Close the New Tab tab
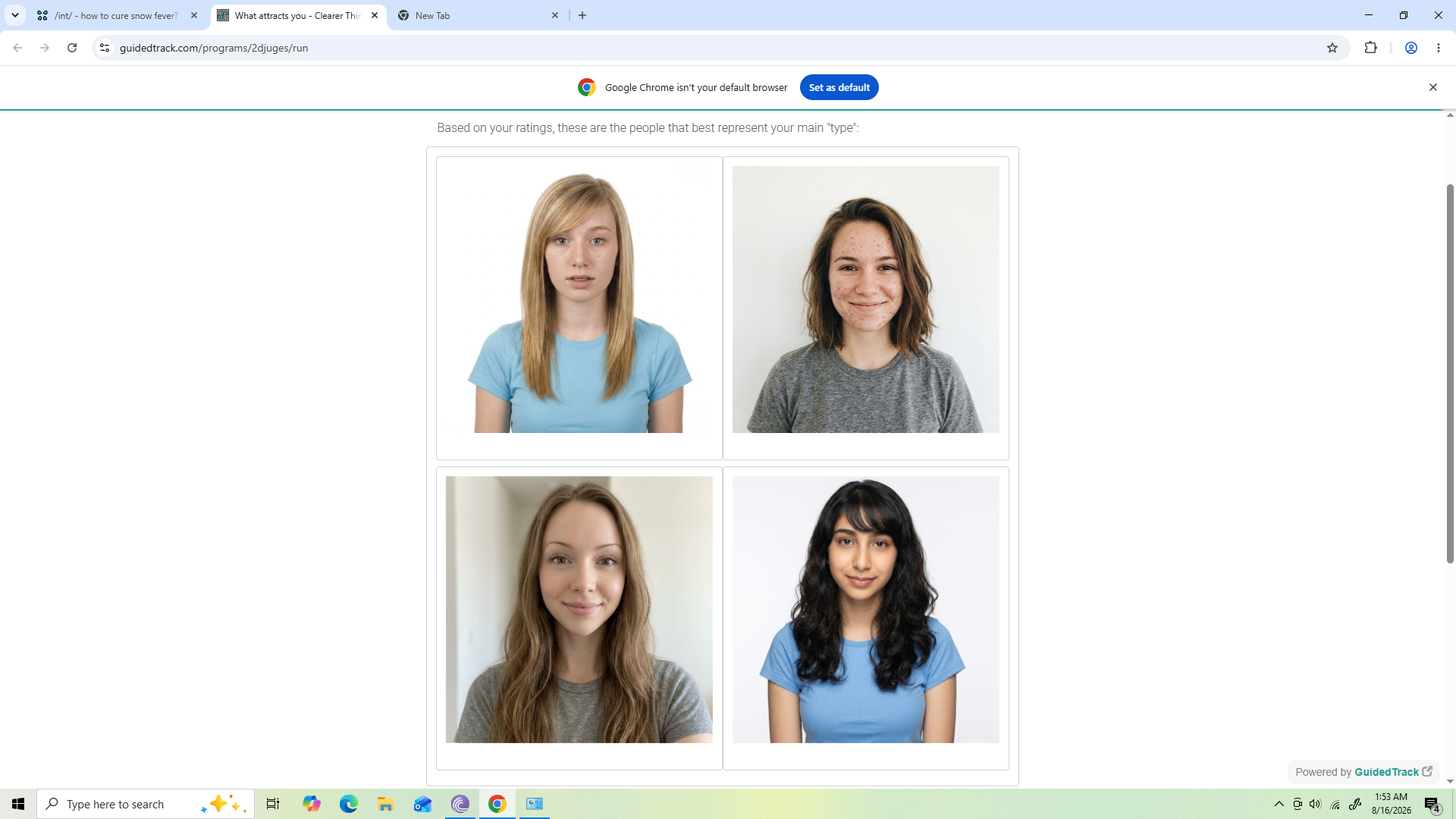1456x819 pixels. point(555,15)
